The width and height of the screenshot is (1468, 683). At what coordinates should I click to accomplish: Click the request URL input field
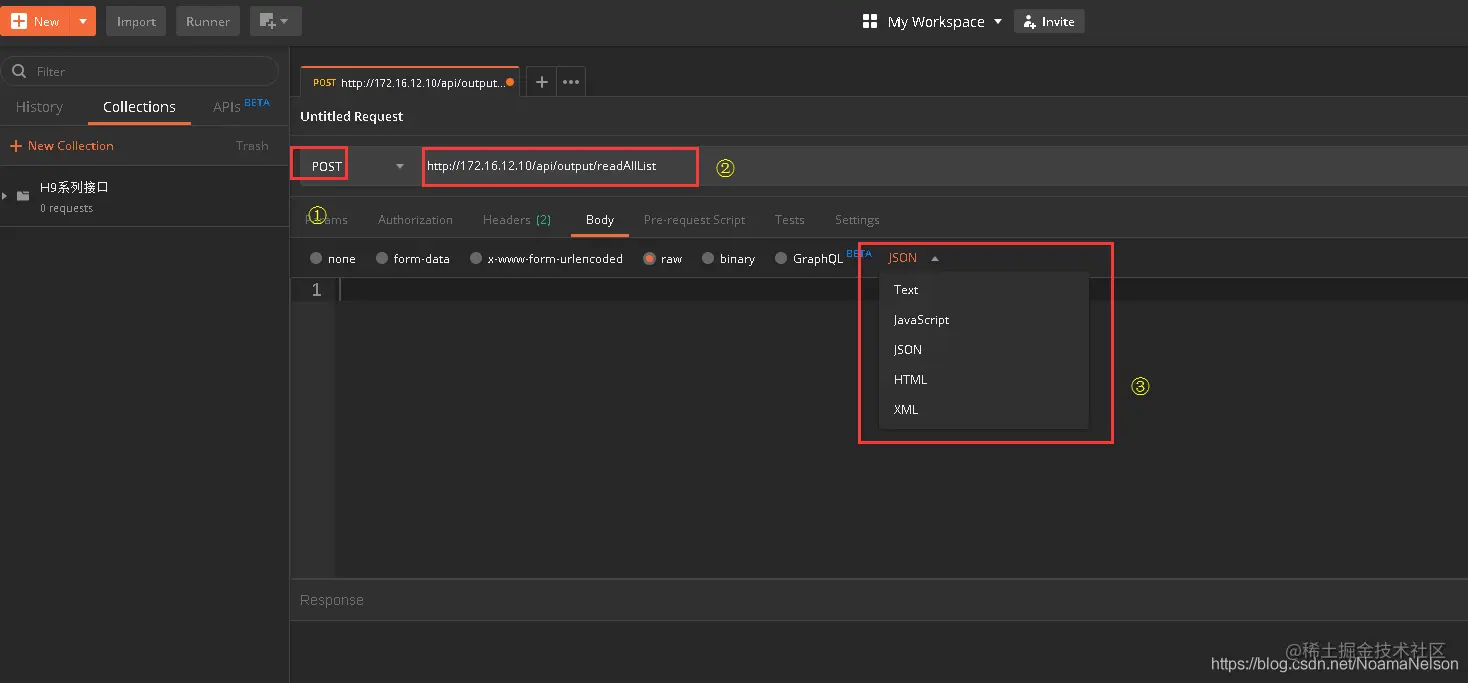pos(559,166)
